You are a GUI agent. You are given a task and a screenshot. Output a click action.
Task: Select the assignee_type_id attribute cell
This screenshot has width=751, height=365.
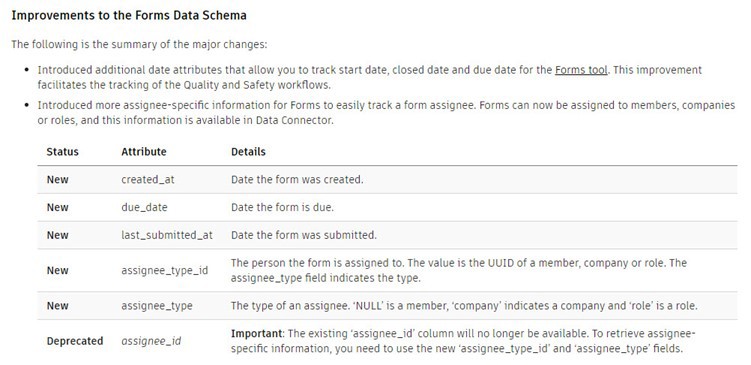click(165, 270)
